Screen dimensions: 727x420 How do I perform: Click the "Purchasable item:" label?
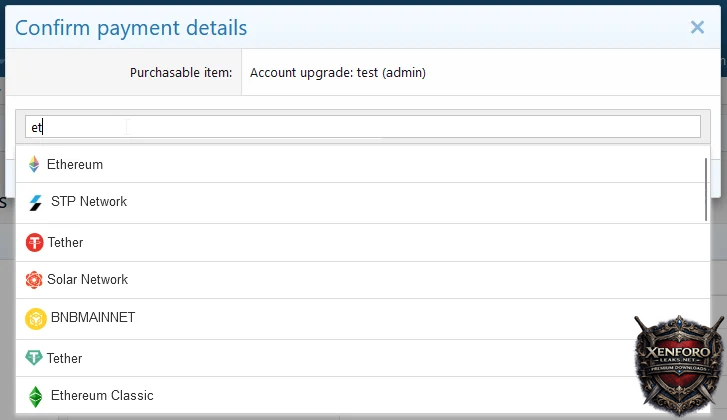coord(181,72)
